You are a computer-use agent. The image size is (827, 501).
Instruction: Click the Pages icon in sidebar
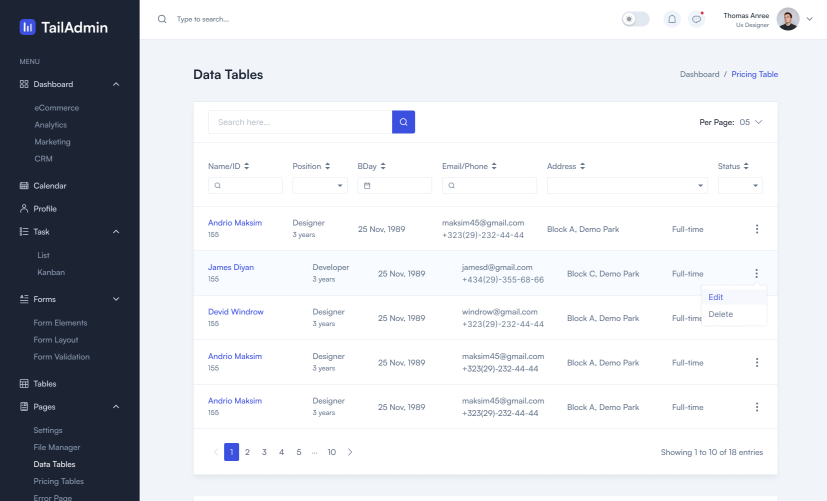point(24,407)
